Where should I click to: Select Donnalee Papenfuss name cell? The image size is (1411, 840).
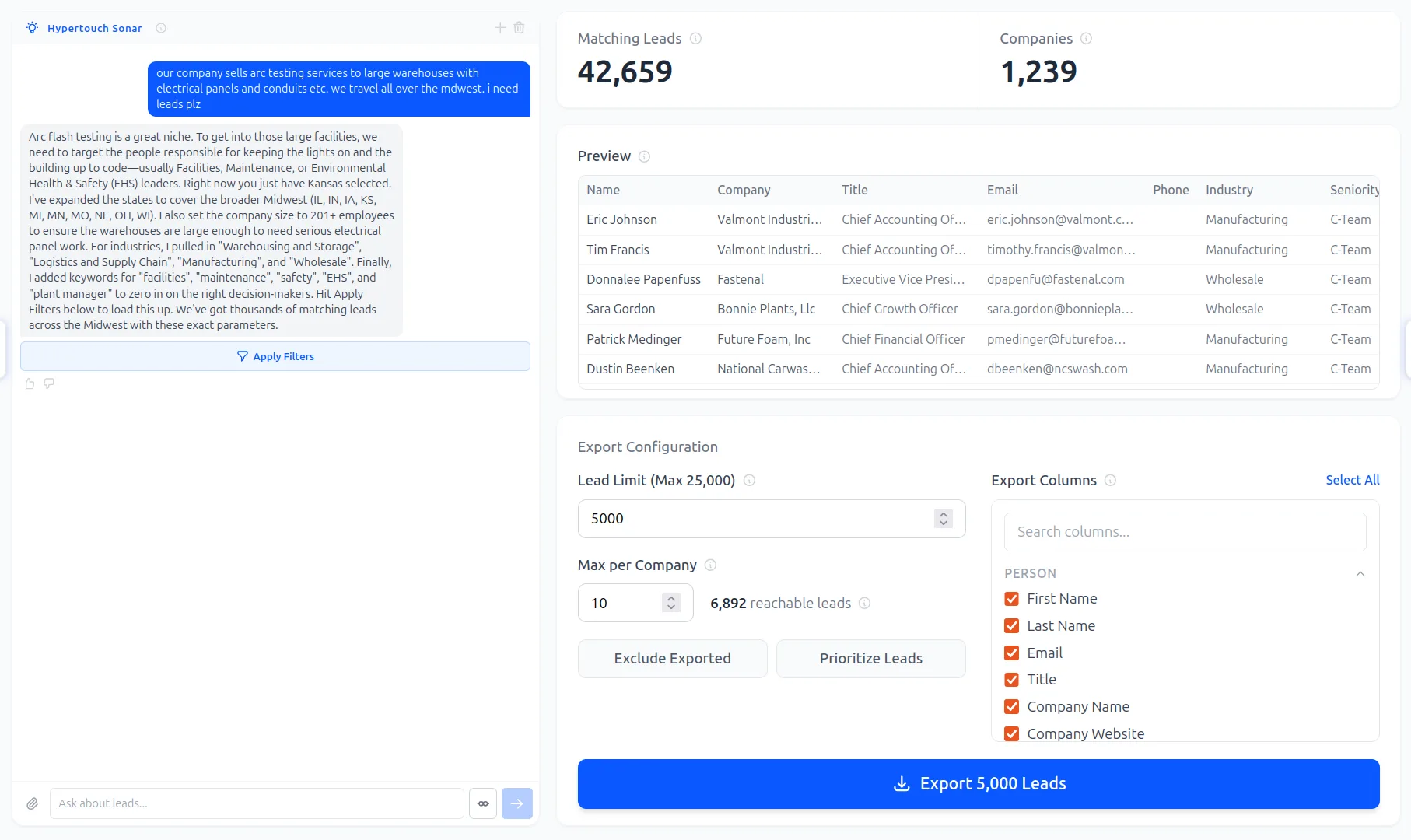(643, 279)
